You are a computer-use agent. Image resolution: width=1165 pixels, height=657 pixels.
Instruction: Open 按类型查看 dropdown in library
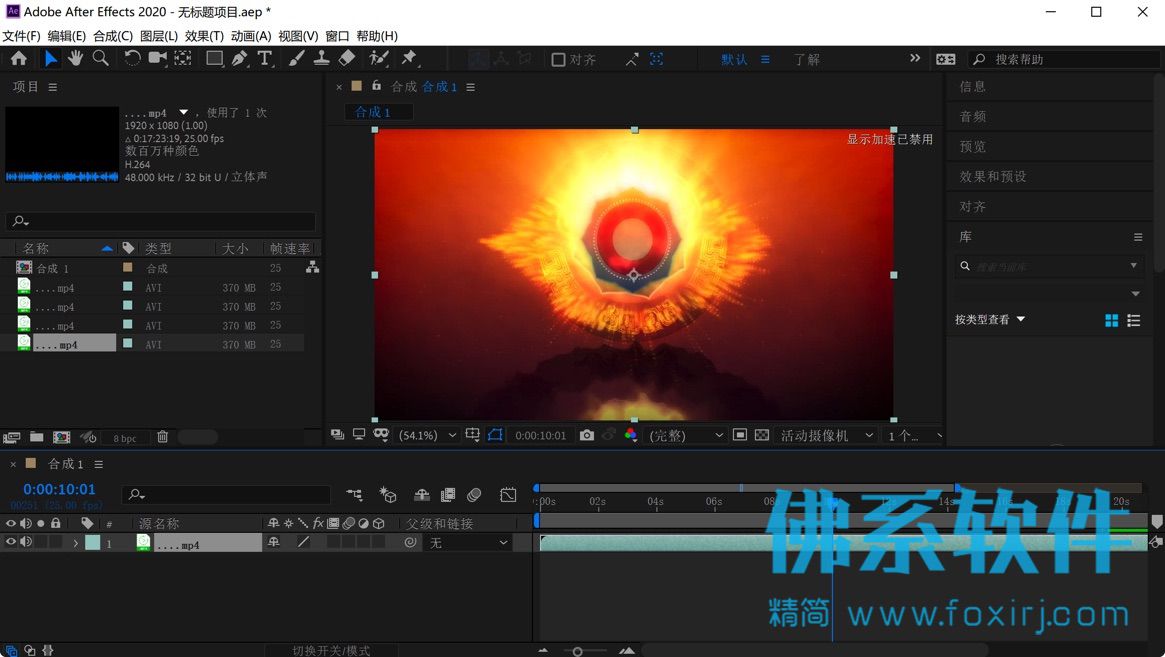tap(990, 320)
